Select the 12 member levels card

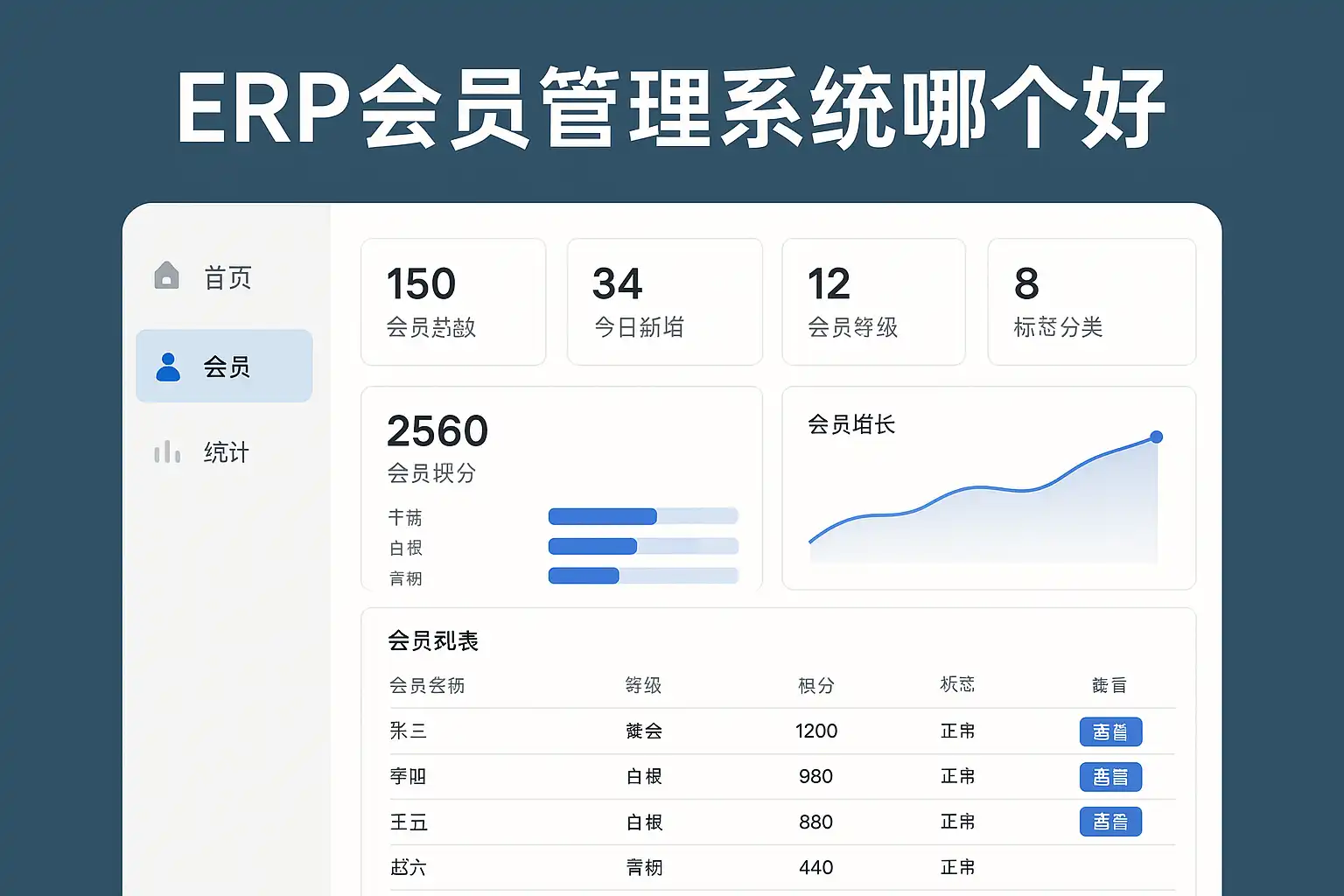[x=873, y=302]
